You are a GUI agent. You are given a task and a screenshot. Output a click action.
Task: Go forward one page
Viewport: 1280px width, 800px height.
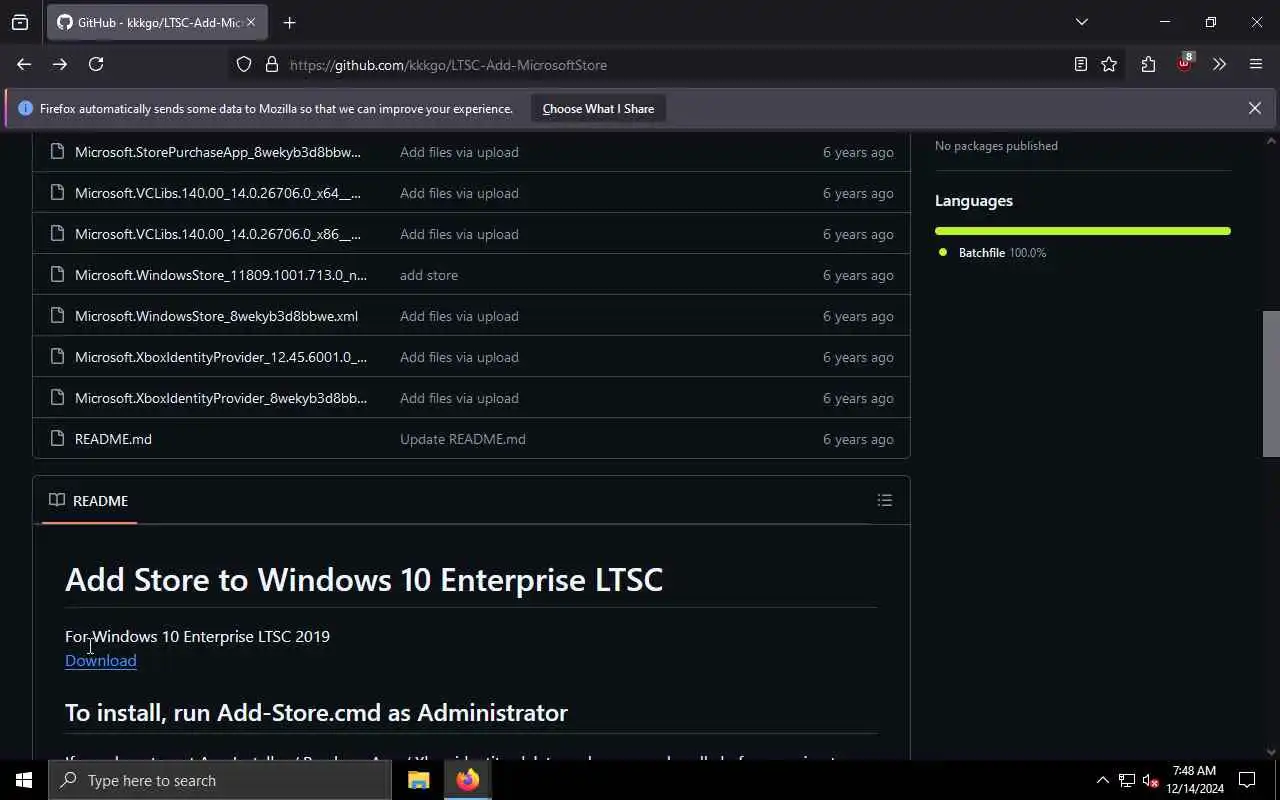pyautogui.click(x=60, y=64)
